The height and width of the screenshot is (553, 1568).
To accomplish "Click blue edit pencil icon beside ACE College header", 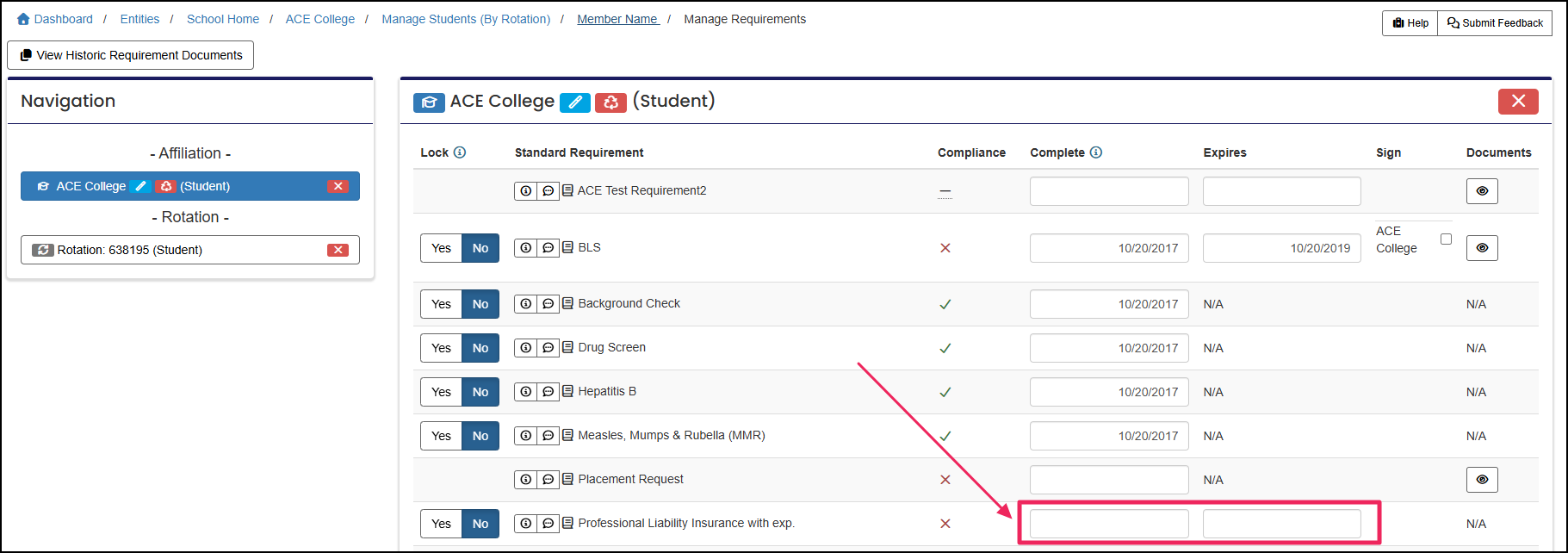I will [575, 103].
